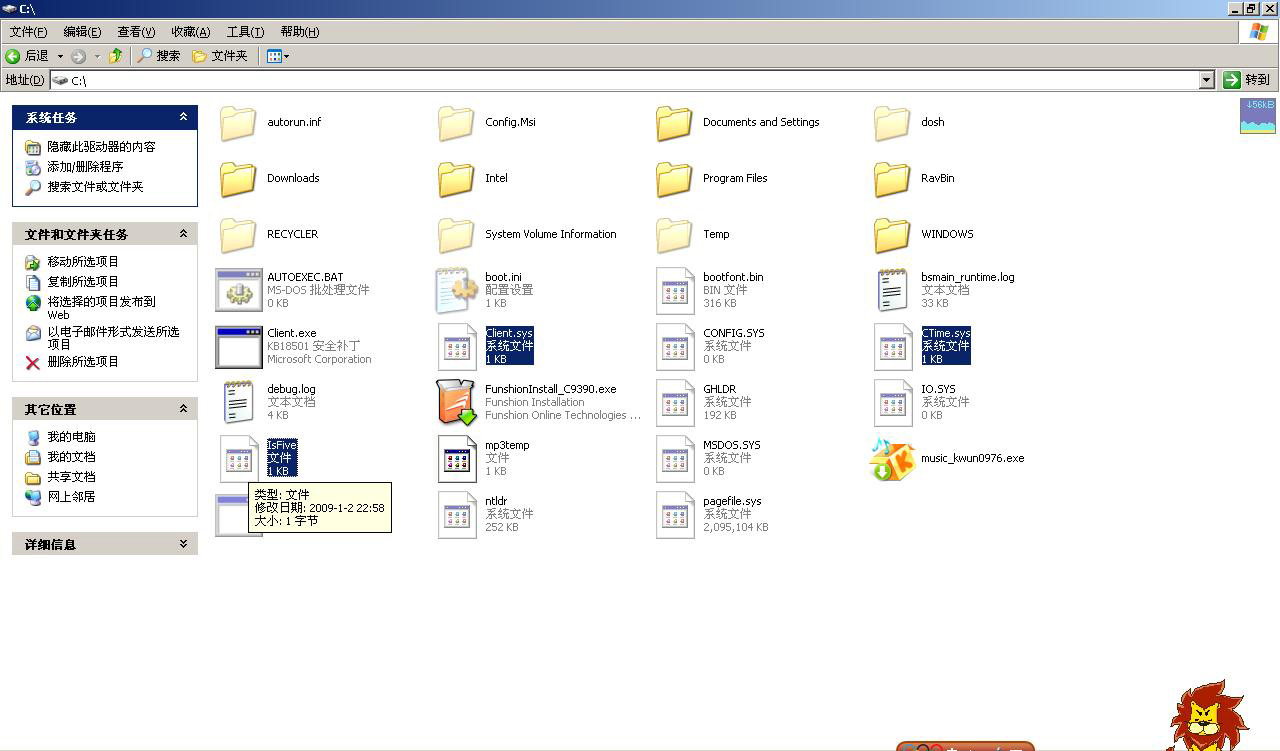Screen dimensions: 1280x751
Task: Click the AUTOEXEC.BAT batch file icon
Action: click(238, 290)
